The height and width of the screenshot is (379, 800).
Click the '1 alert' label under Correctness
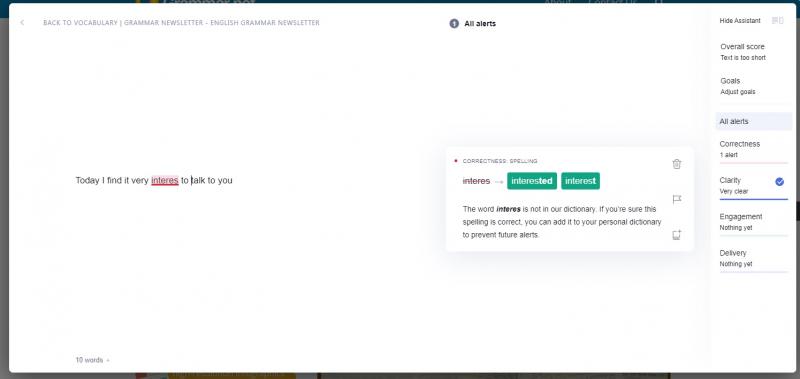(x=729, y=155)
